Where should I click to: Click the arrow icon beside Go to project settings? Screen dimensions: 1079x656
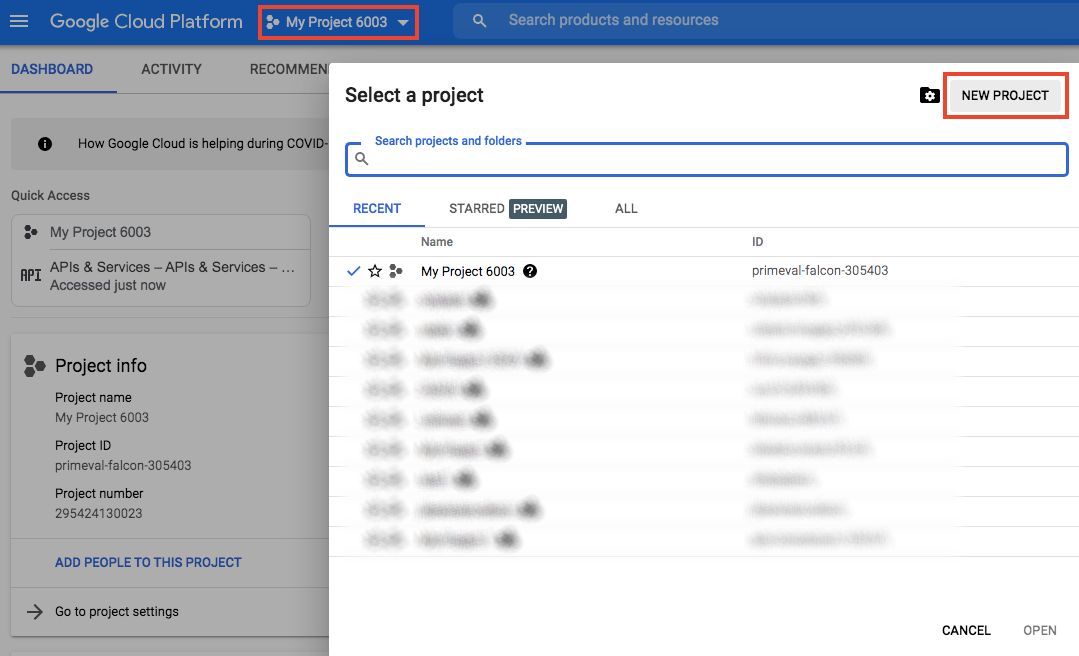point(34,611)
